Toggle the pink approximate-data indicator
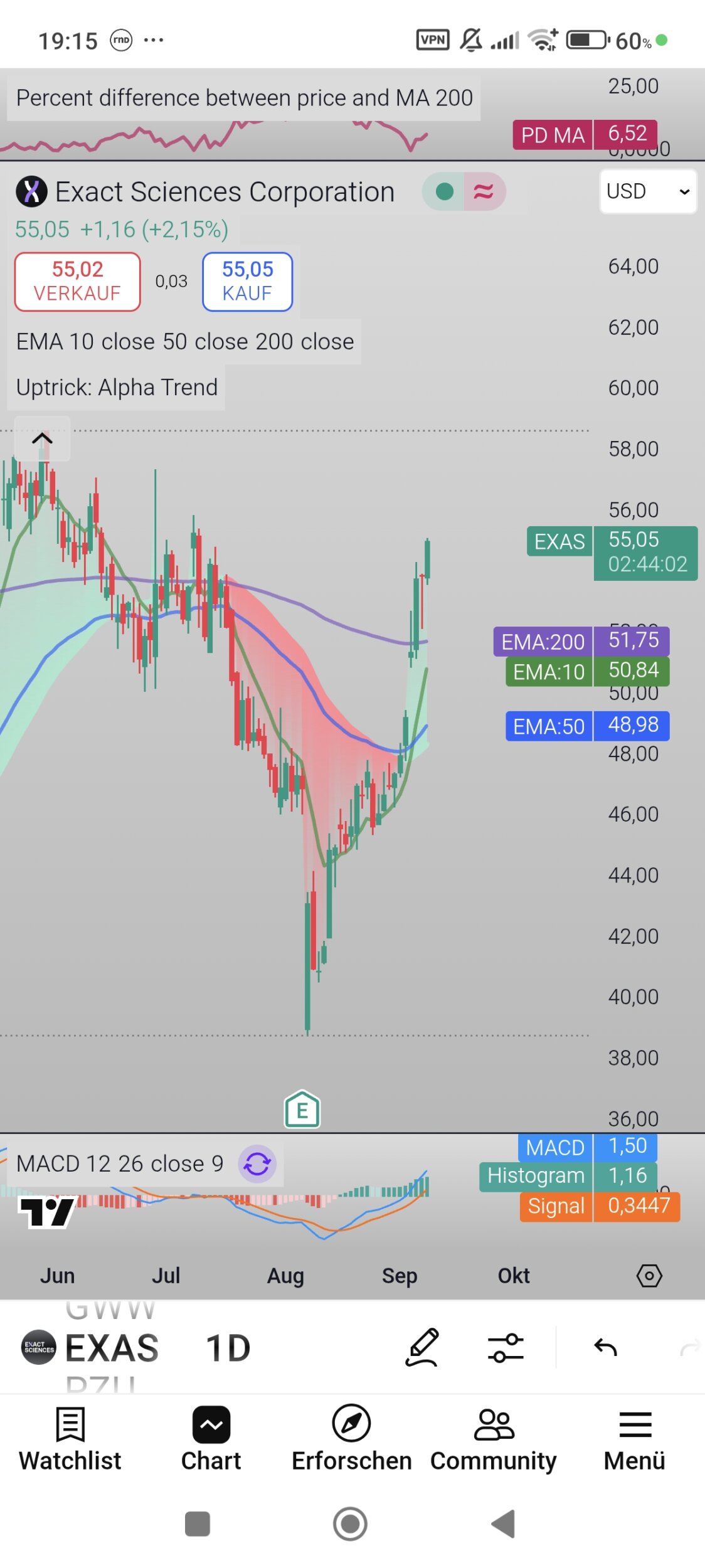This screenshot has height=1568, width=705. (484, 192)
